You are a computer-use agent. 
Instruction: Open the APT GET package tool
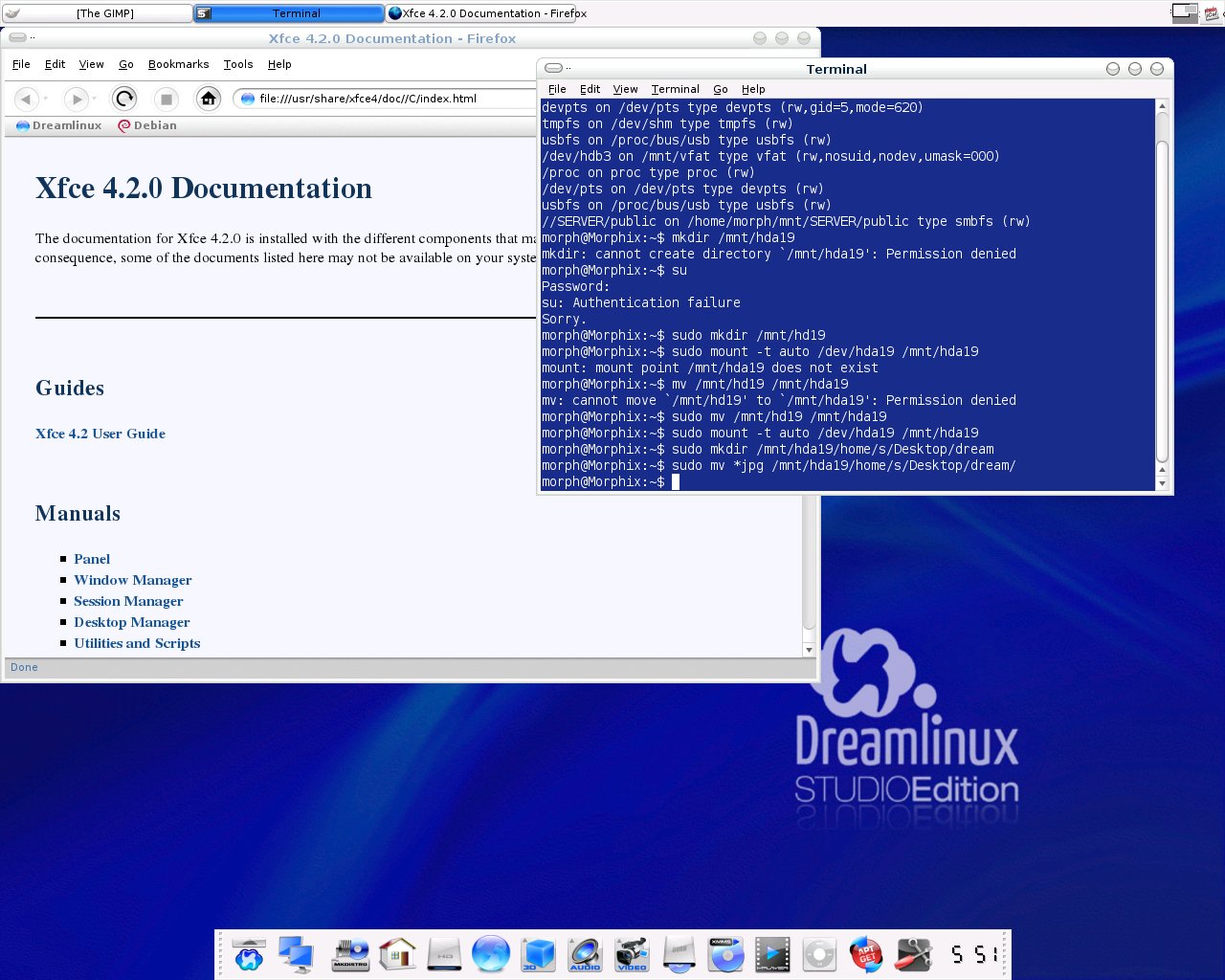(866, 954)
